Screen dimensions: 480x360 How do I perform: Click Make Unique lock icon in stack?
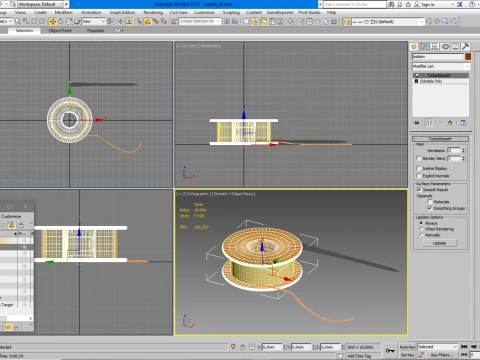coord(450,123)
